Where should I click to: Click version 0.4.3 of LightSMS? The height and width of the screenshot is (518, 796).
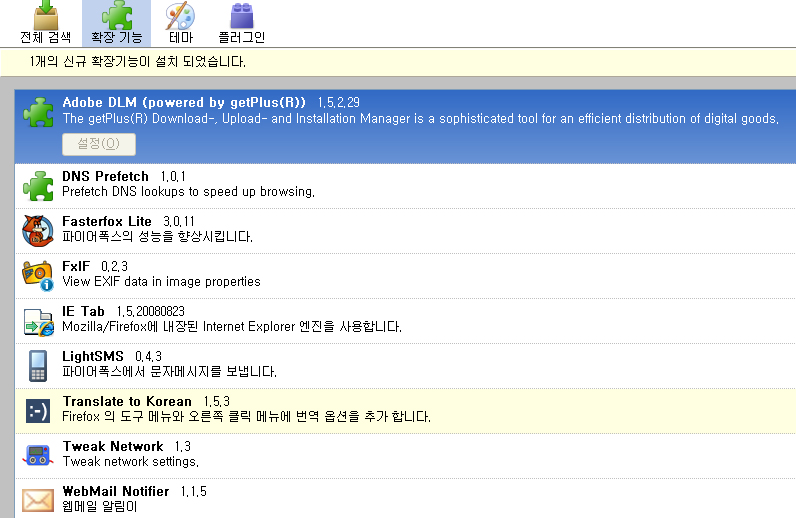click(x=149, y=356)
